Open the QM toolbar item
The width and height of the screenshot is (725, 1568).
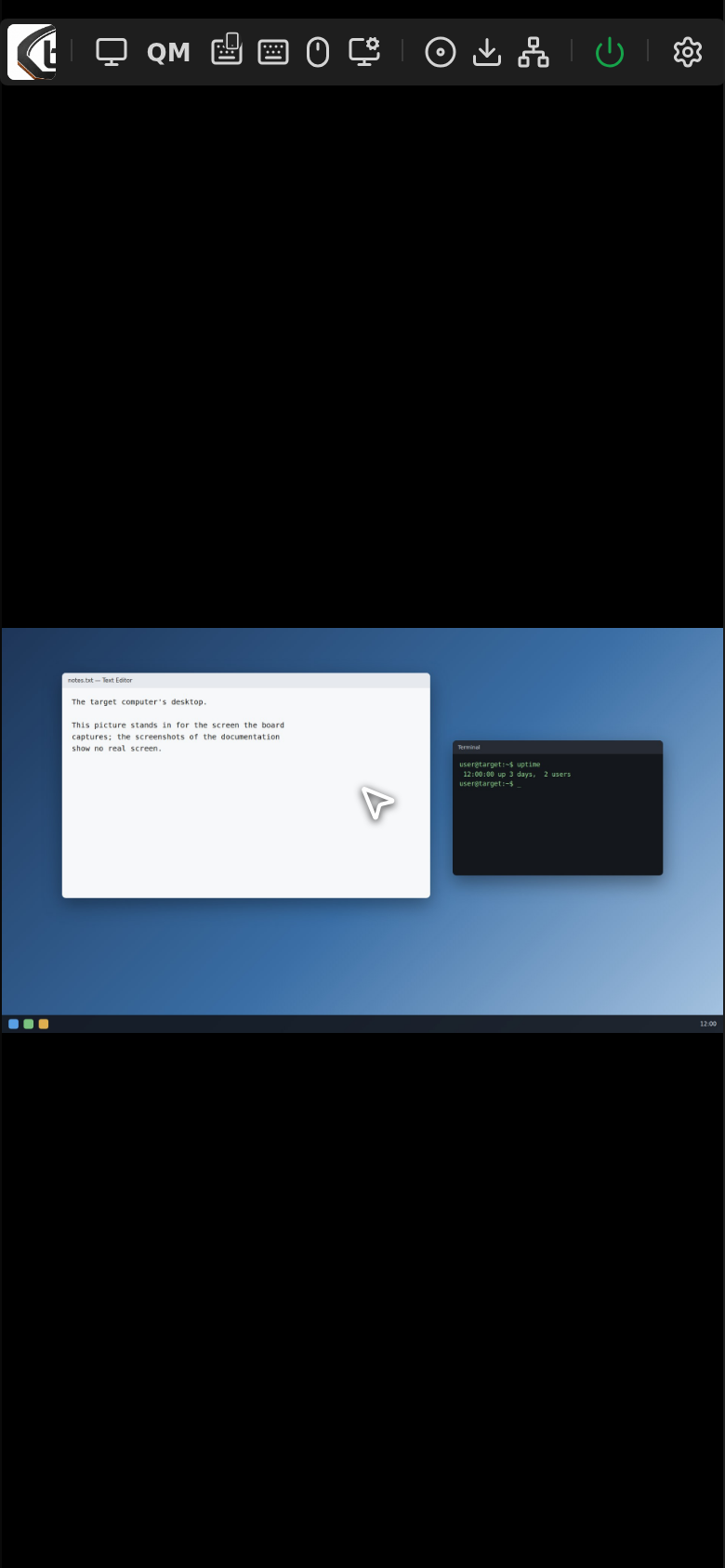(168, 53)
